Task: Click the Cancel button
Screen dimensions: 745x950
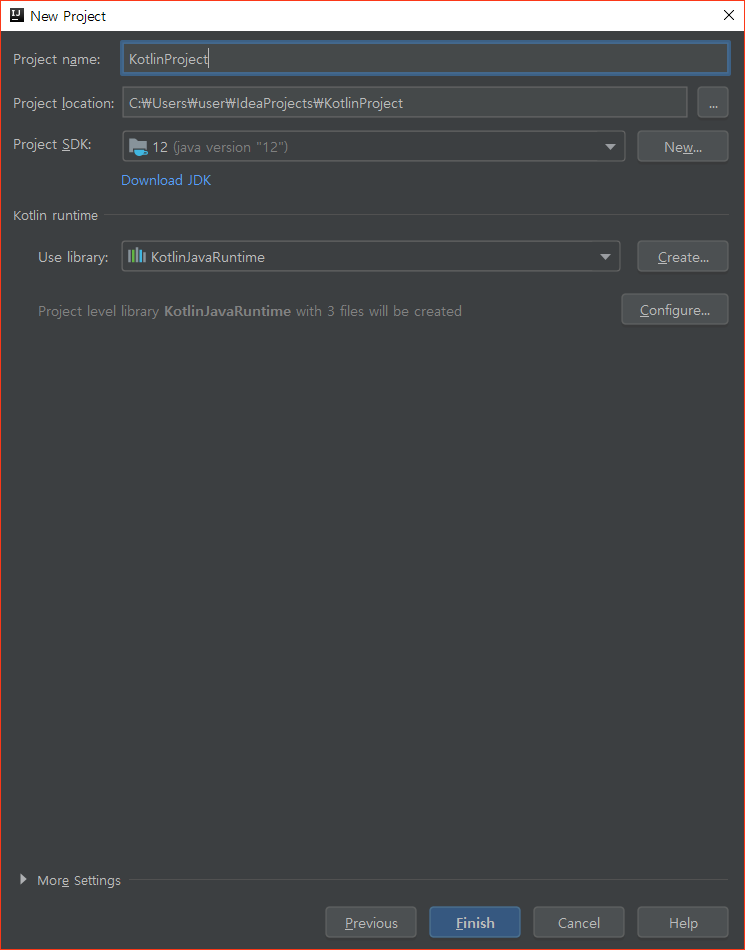Action: click(x=578, y=923)
